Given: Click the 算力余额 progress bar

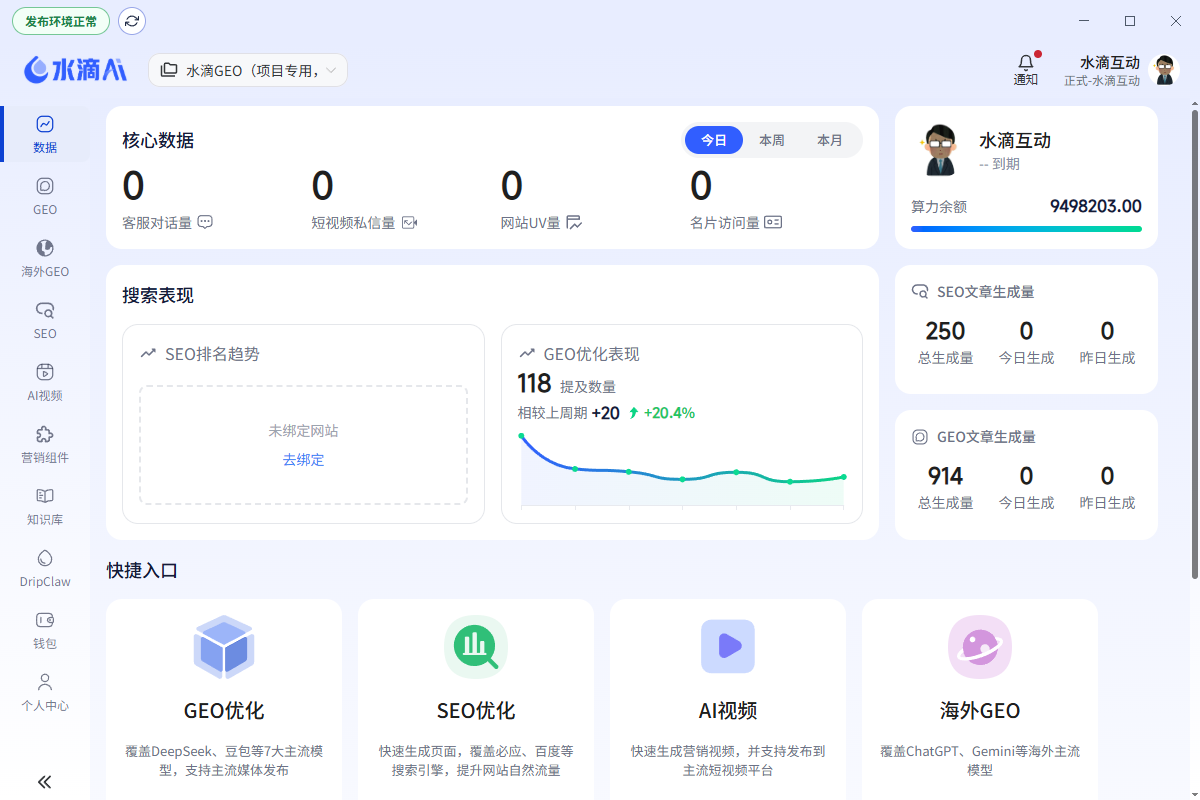Looking at the screenshot, I should [x=1026, y=229].
